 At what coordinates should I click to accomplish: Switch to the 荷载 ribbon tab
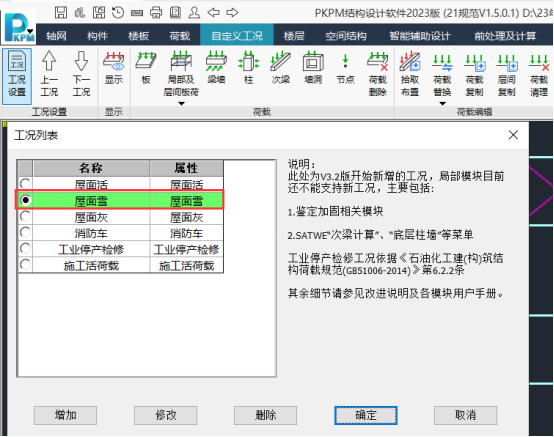click(179, 36)
